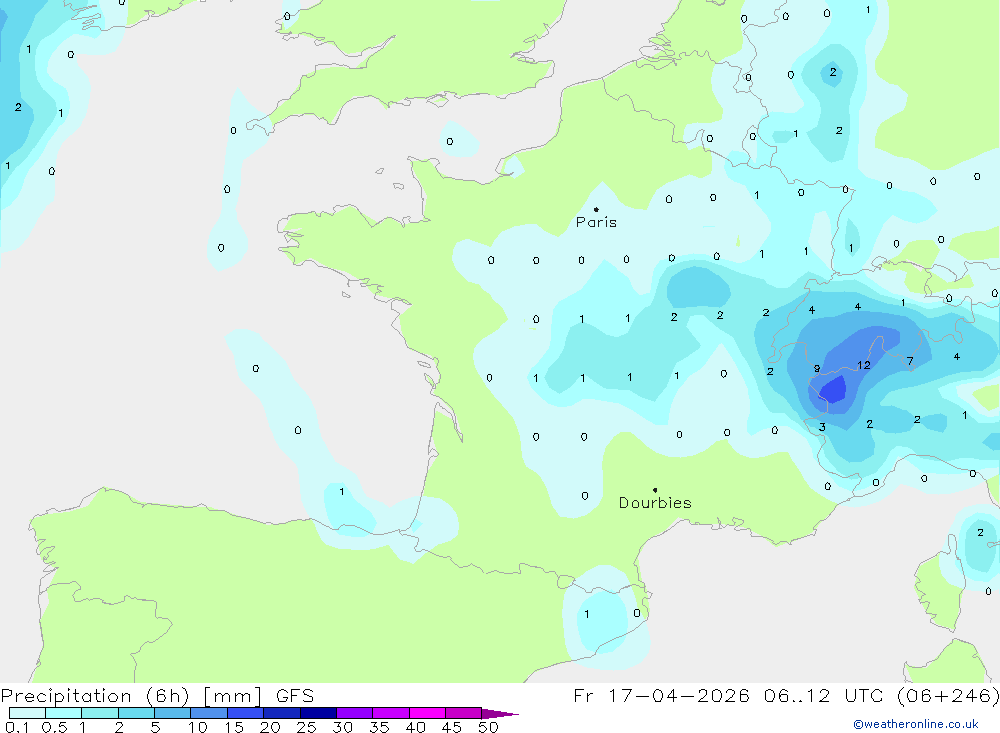Screen dimensions: 1000x733
Task: Click the '12' precipitation value on the map
Action: pyautogui.click(x=864, y=366)
